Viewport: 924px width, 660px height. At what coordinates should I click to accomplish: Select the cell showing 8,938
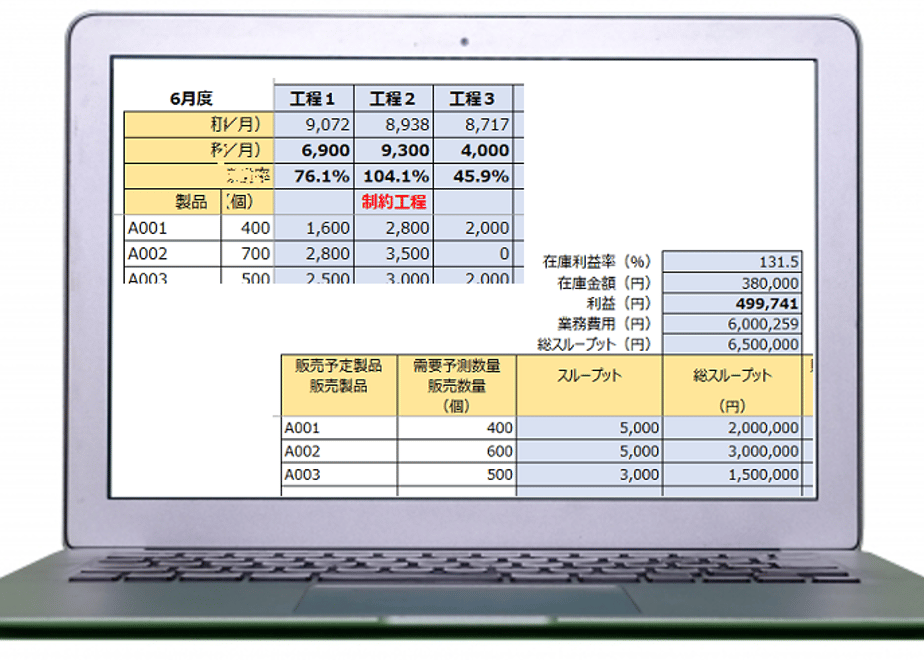point(394,124)
